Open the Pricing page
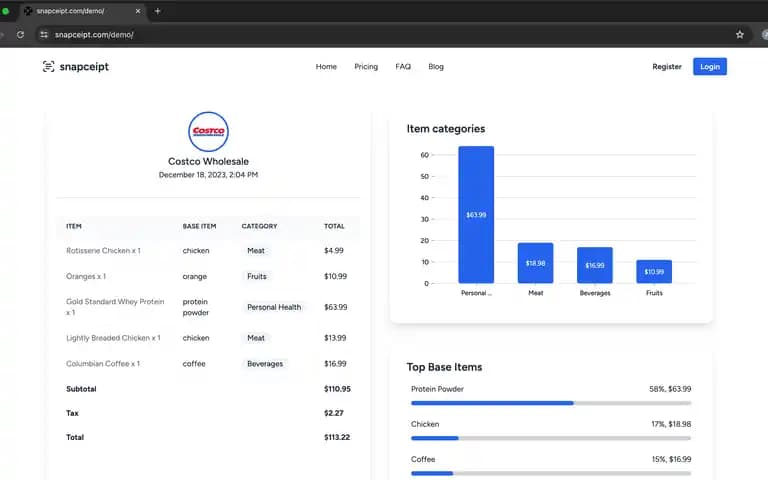The height and width of the screenshot is (480, 768). [366, 67]
